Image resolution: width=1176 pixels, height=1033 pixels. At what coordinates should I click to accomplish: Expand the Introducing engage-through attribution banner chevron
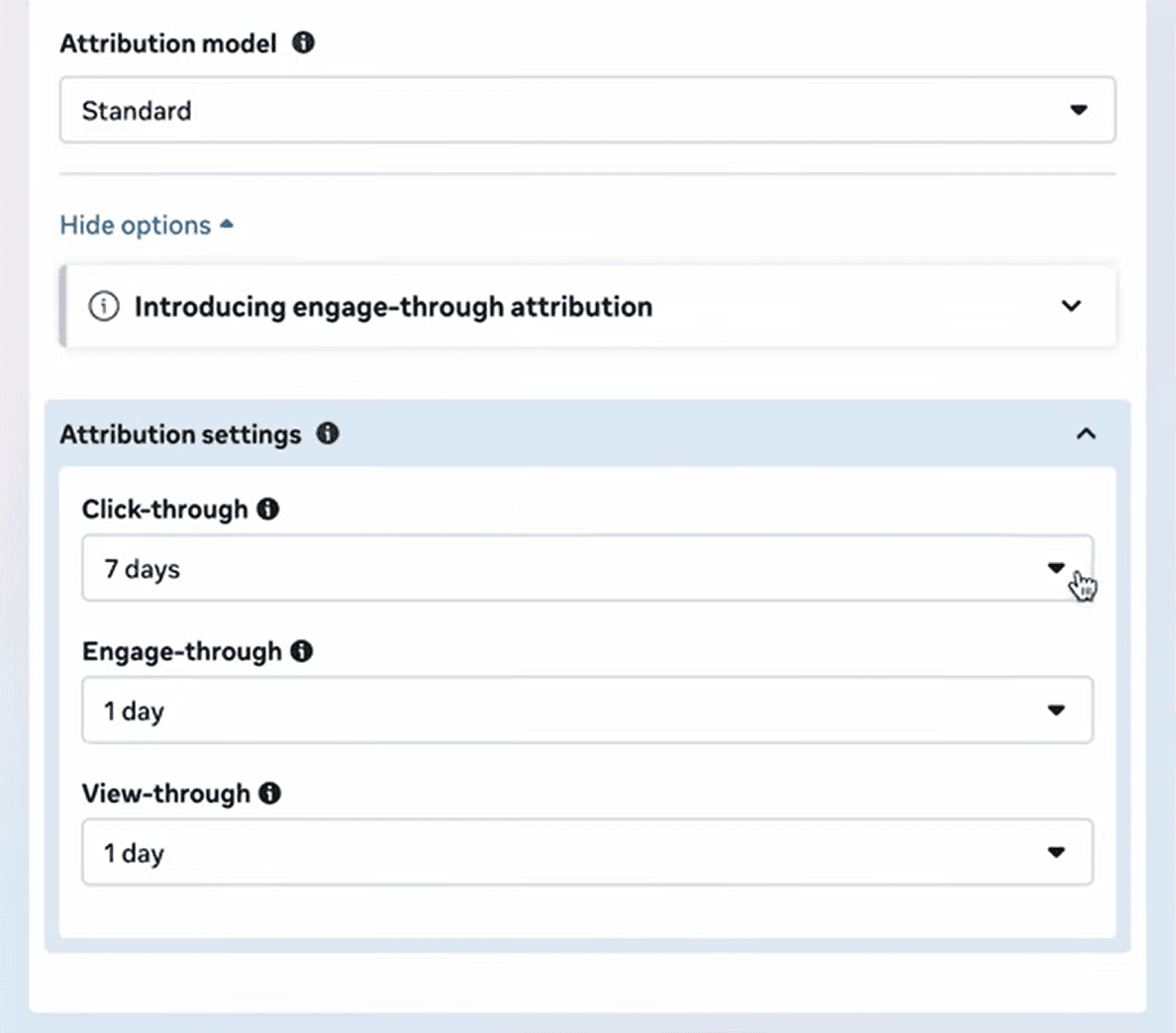click(1071, 306)
